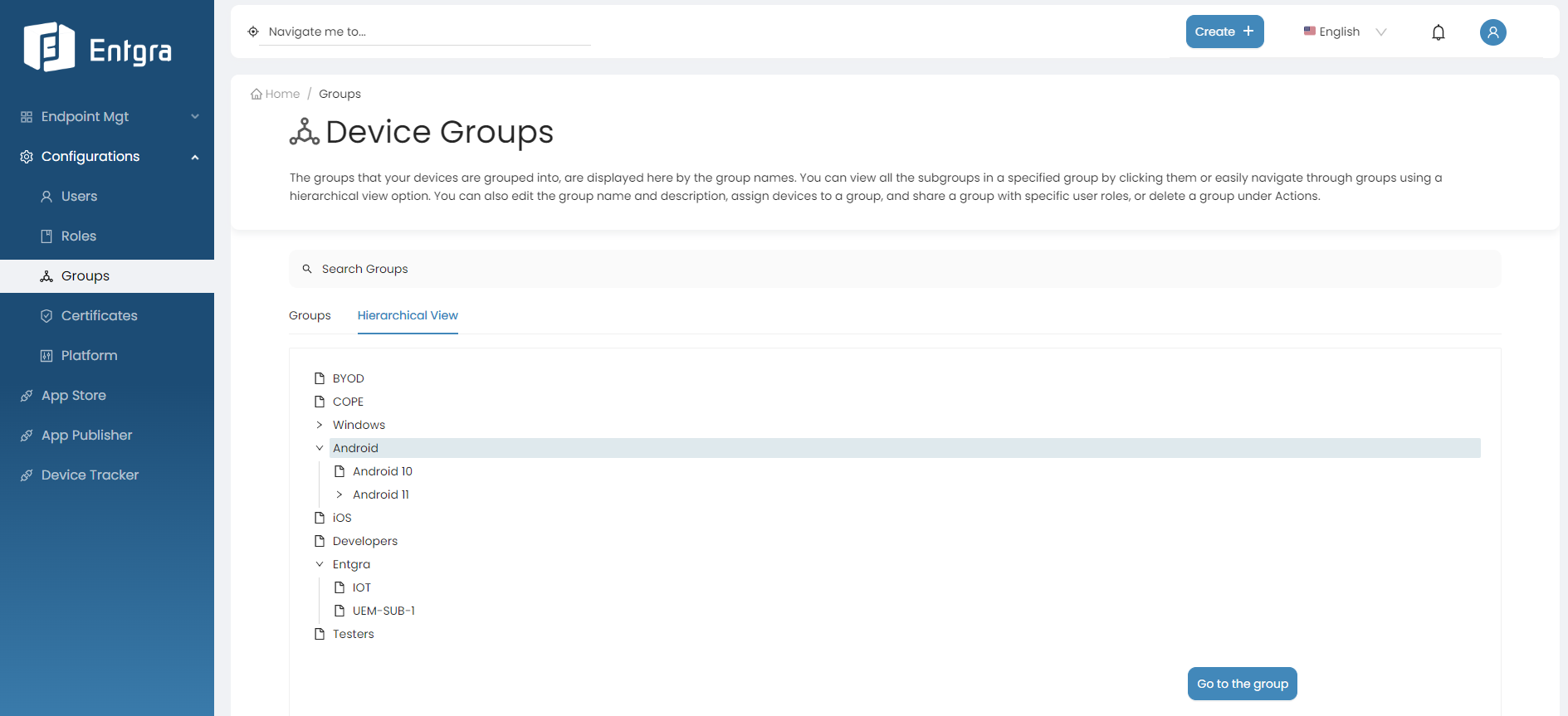Collapse the Configurations menu chevron
The image size is (1568, 716).
tap(195, 157)
